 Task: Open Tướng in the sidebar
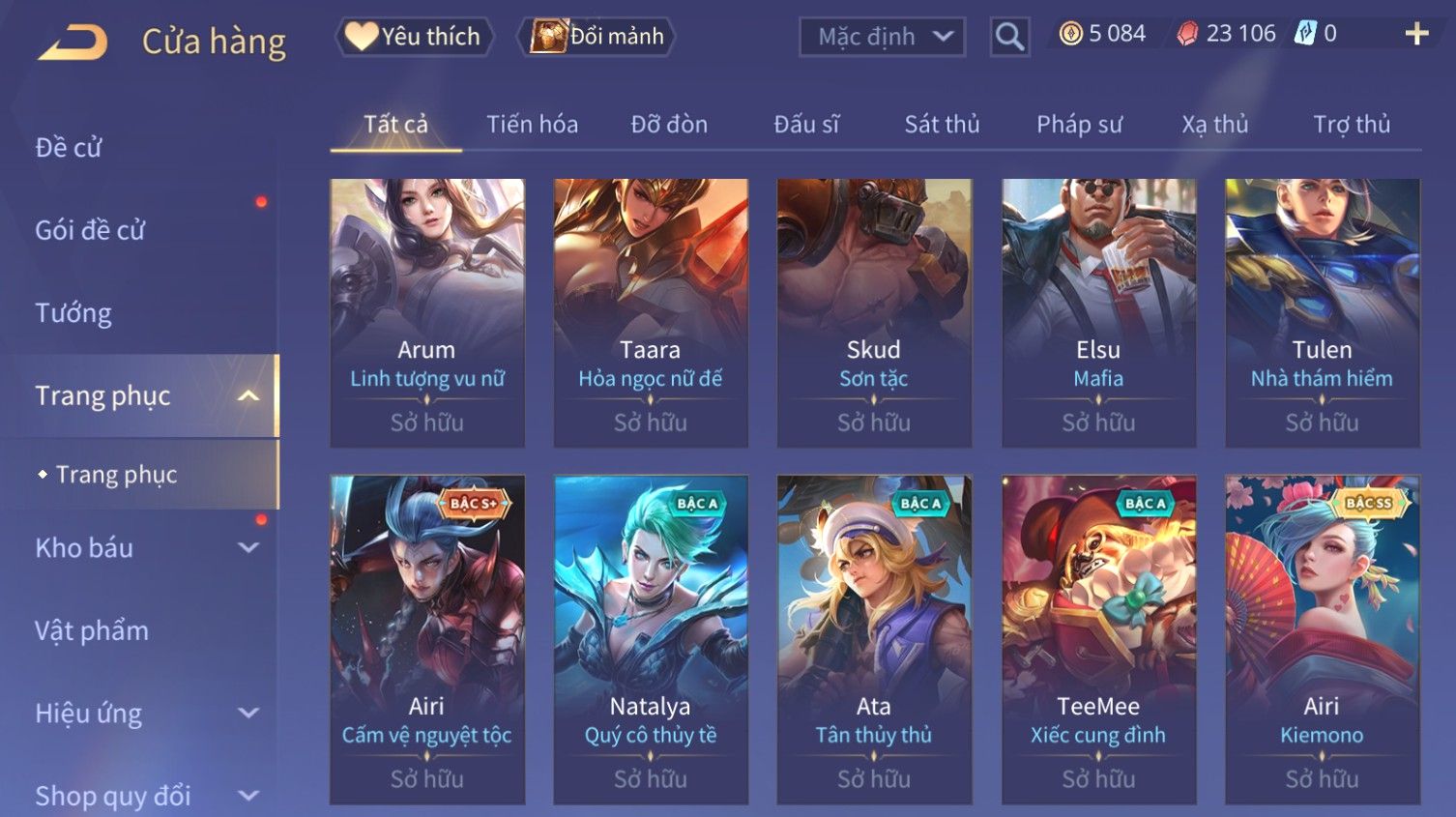[x=73, y=313]
